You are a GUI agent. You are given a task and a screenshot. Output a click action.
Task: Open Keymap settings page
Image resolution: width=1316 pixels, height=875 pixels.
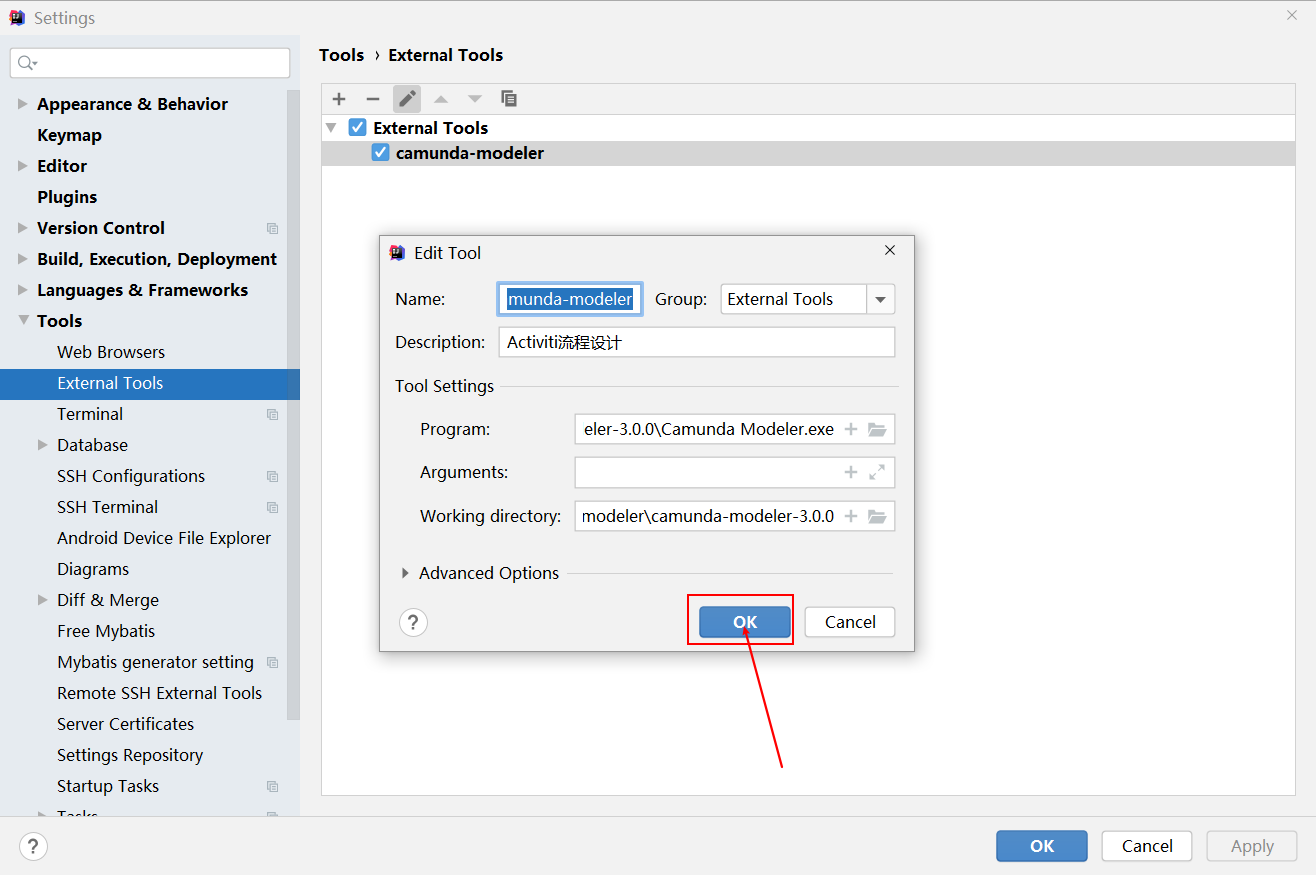click(69, 135)
